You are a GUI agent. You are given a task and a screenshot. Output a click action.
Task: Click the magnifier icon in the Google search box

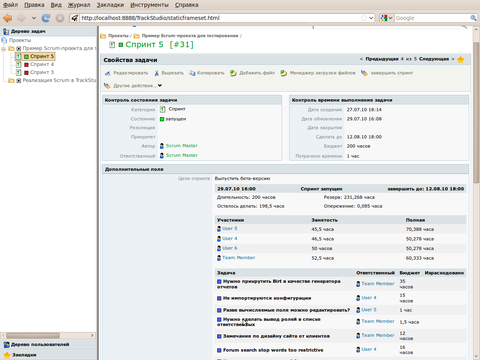point(473,18)
